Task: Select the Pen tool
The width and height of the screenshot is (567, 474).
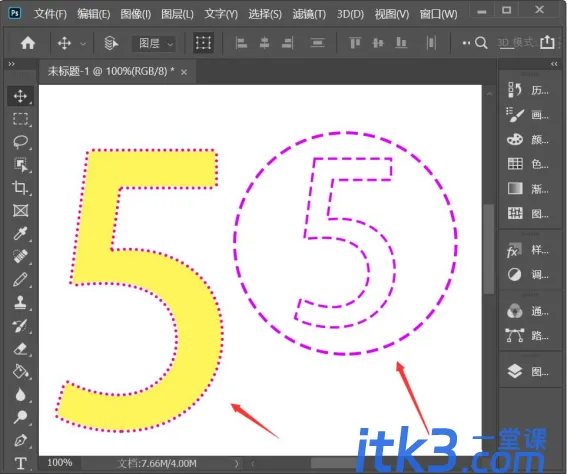Action: click(x=20, y=440)
